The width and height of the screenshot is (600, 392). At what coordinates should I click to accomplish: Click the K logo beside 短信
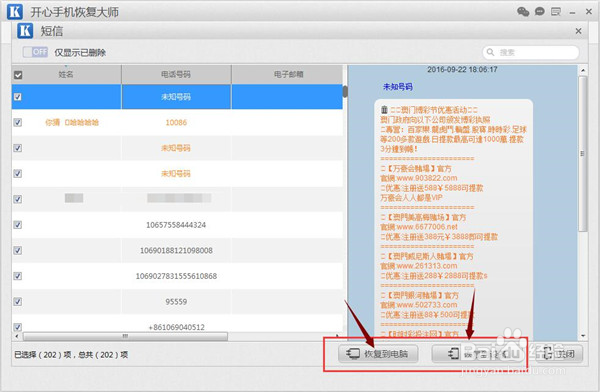25,31
